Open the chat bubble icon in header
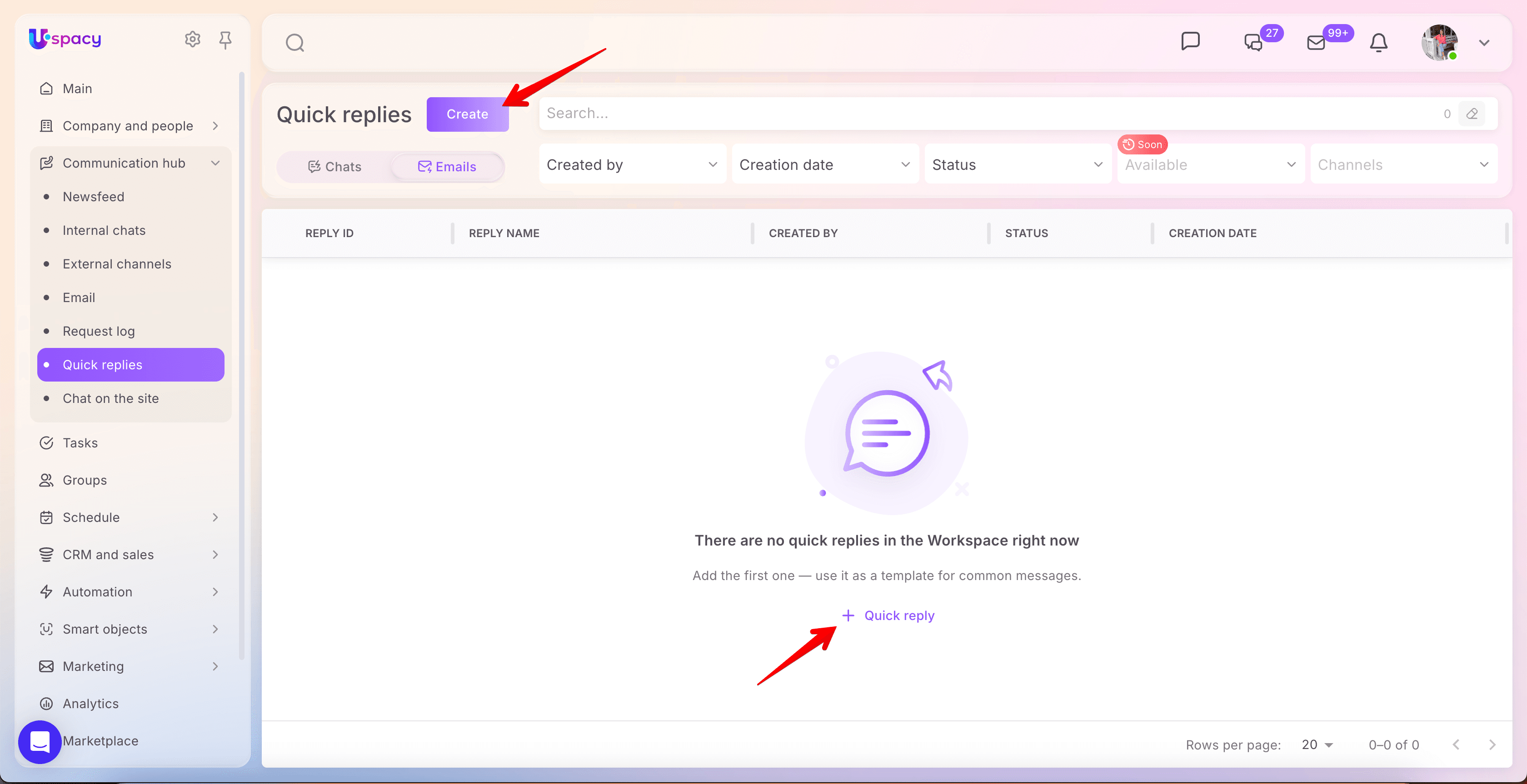 (x=1190, y=41)
